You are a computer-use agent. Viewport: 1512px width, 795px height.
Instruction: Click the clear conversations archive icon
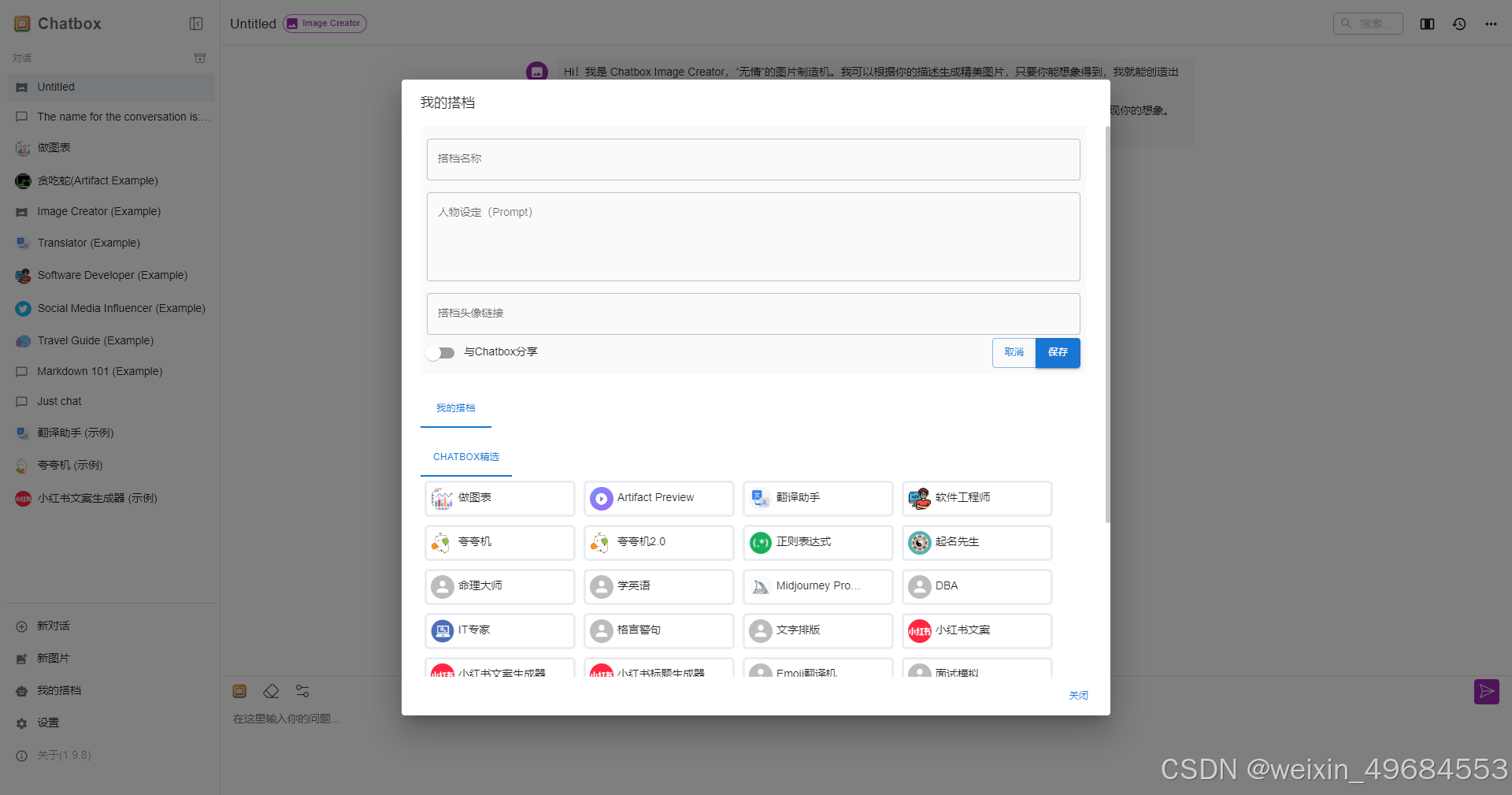[x=200, y=58]
